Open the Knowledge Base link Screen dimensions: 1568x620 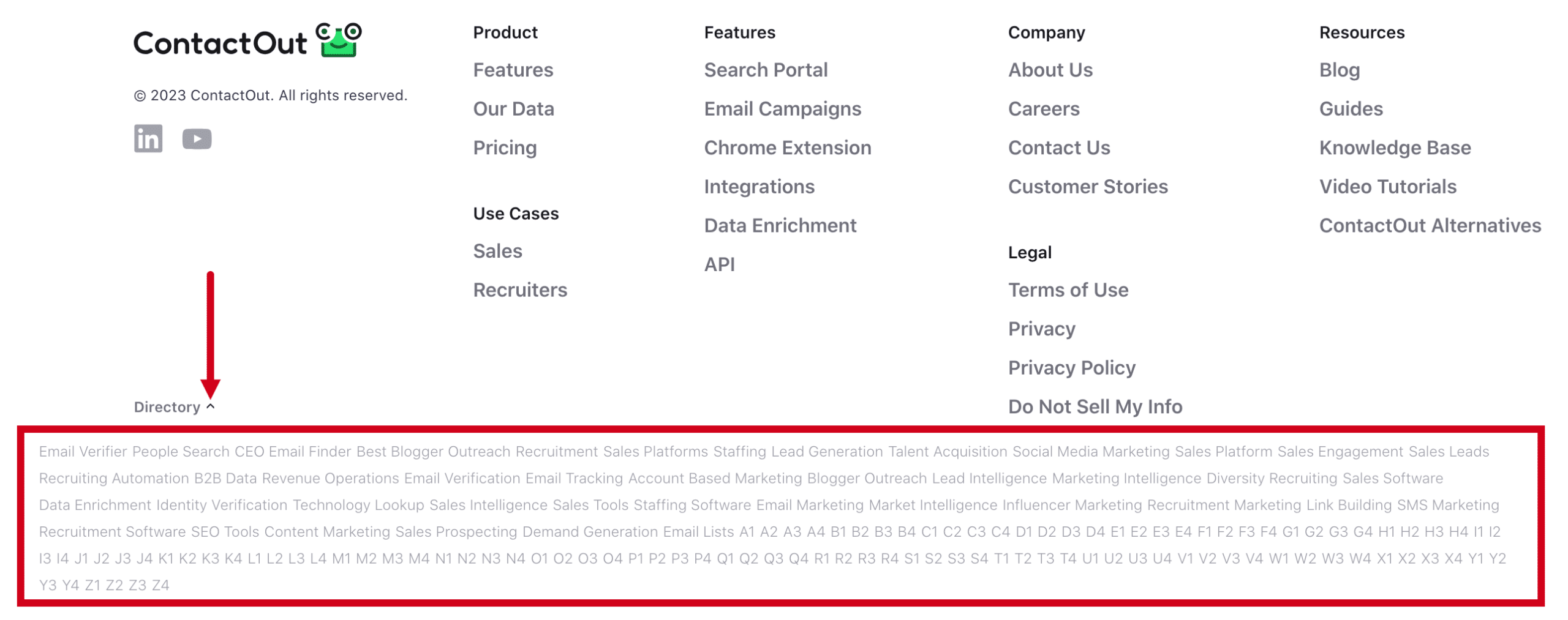coord(1395,148)
